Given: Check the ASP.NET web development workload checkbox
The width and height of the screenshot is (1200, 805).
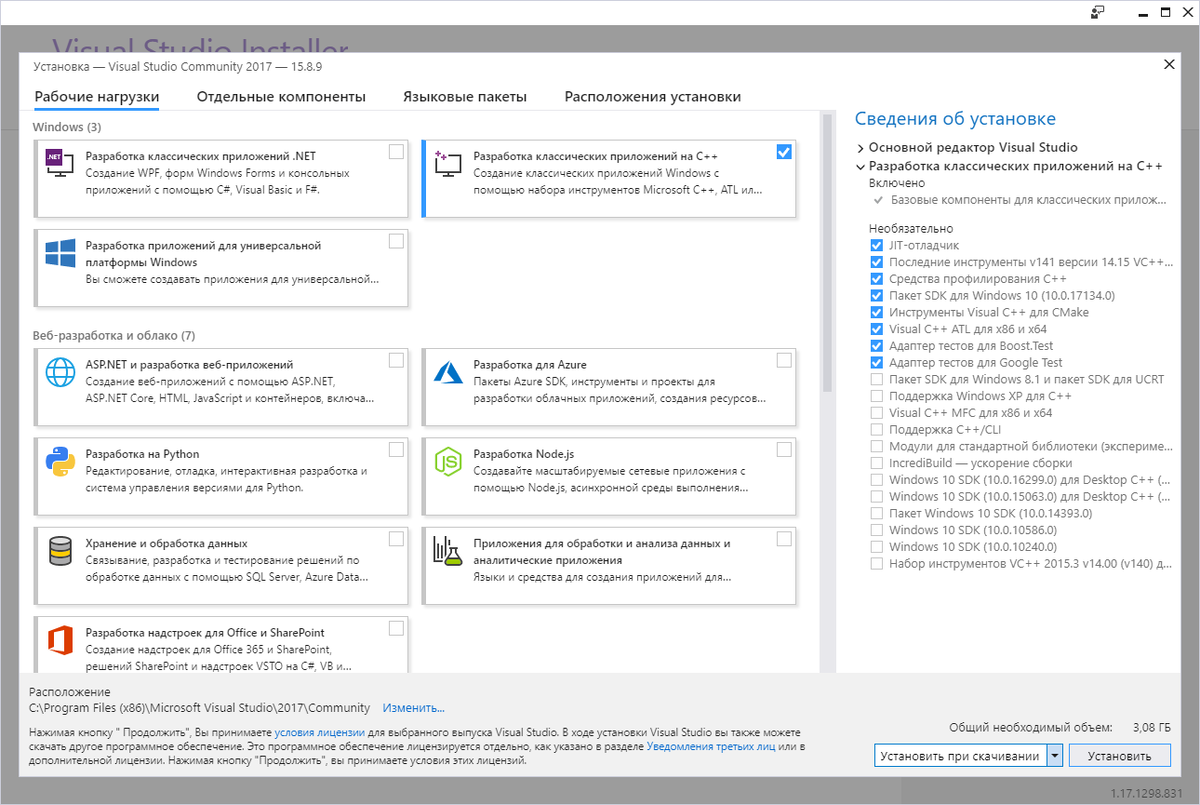Looking at the screenshot, I should 396,360.
